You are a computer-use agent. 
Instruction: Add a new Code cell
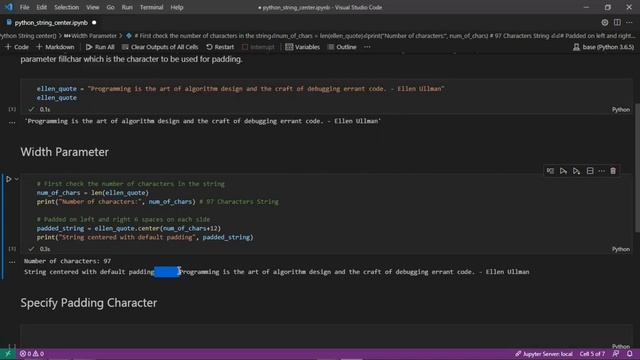(17, 47)
